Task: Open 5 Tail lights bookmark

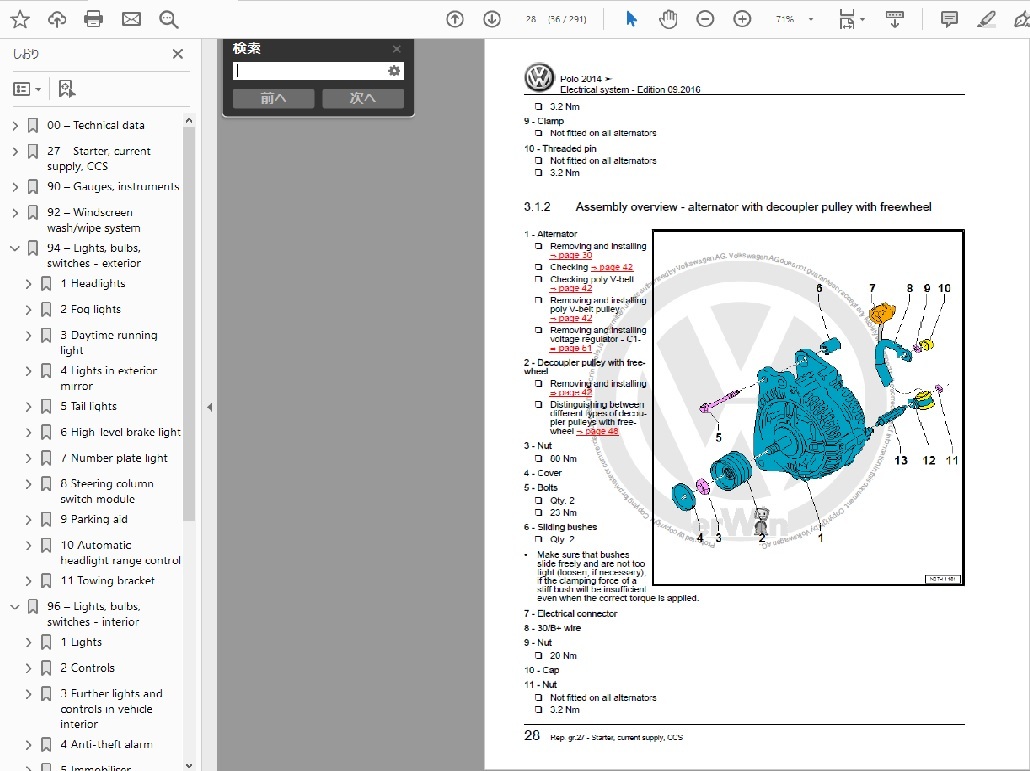Action: click(89, 407)
